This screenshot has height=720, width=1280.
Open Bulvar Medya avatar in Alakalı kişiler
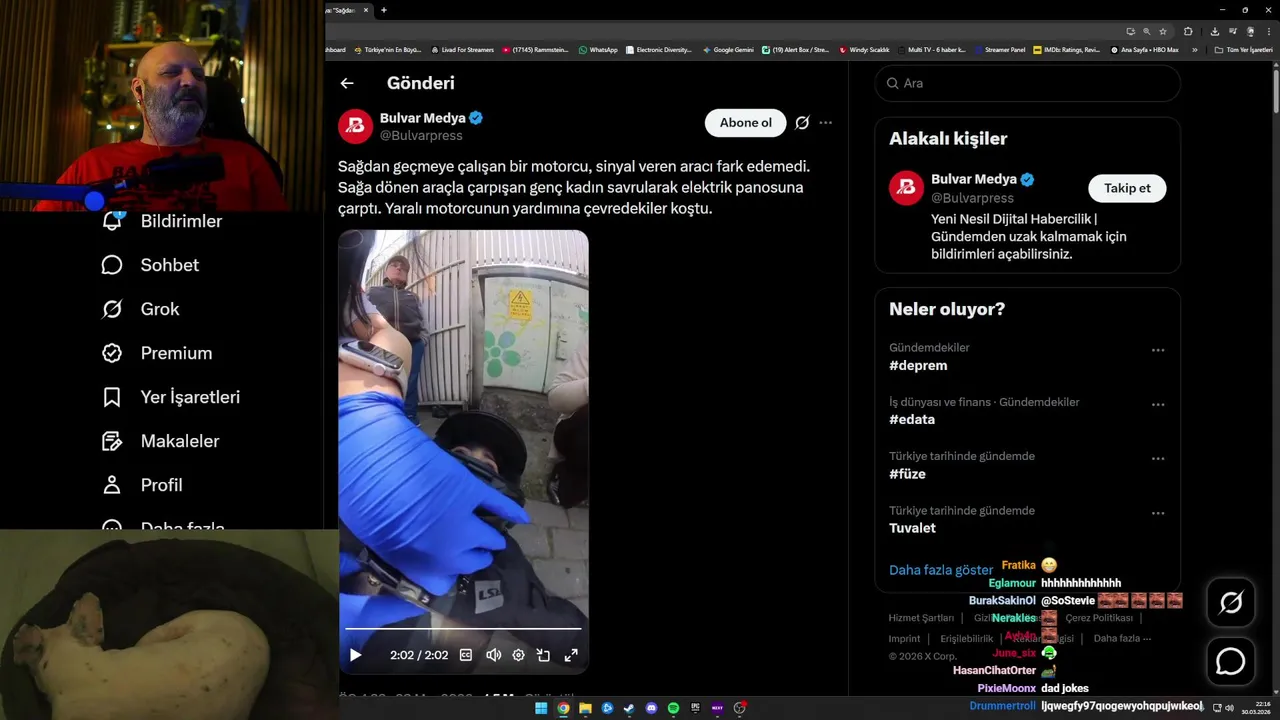pos(907,188)
